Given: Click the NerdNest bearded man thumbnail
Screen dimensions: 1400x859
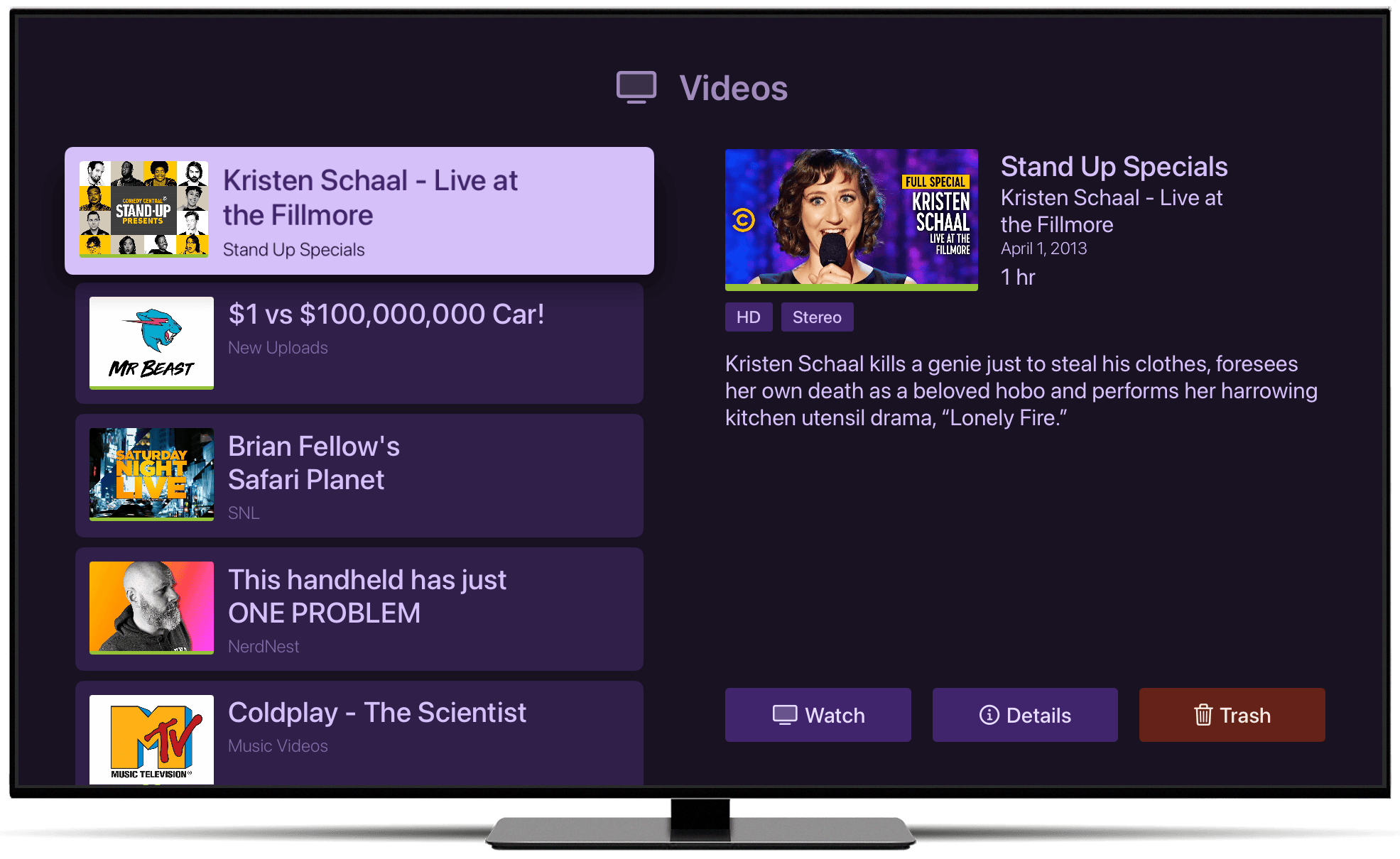Looking at the screenshot, I should pos(151,607).
